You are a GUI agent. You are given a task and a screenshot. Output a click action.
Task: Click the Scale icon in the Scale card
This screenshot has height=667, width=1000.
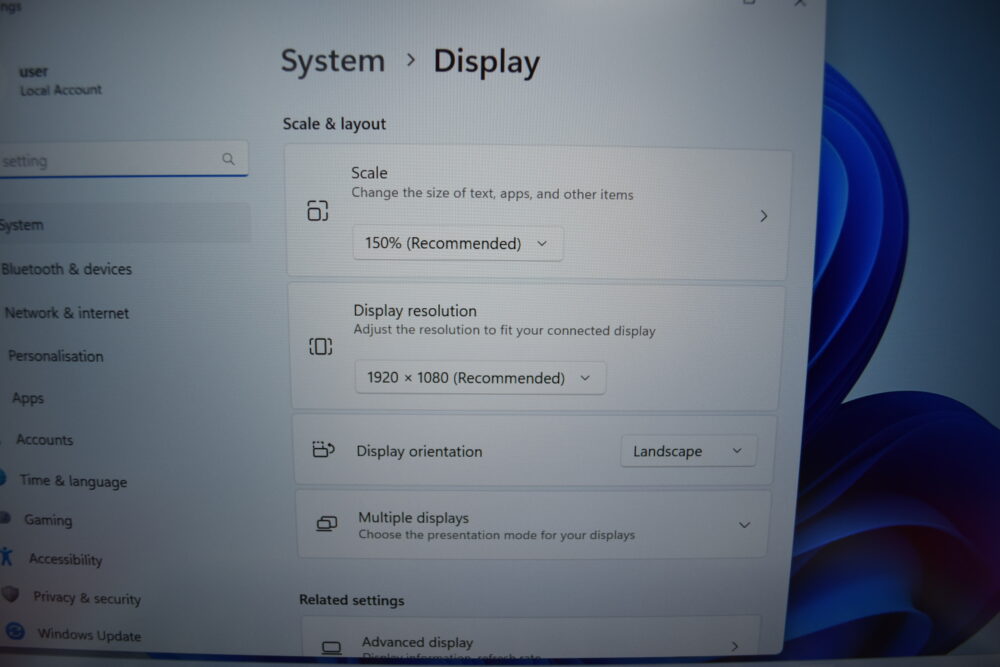[x=318, y=210]
